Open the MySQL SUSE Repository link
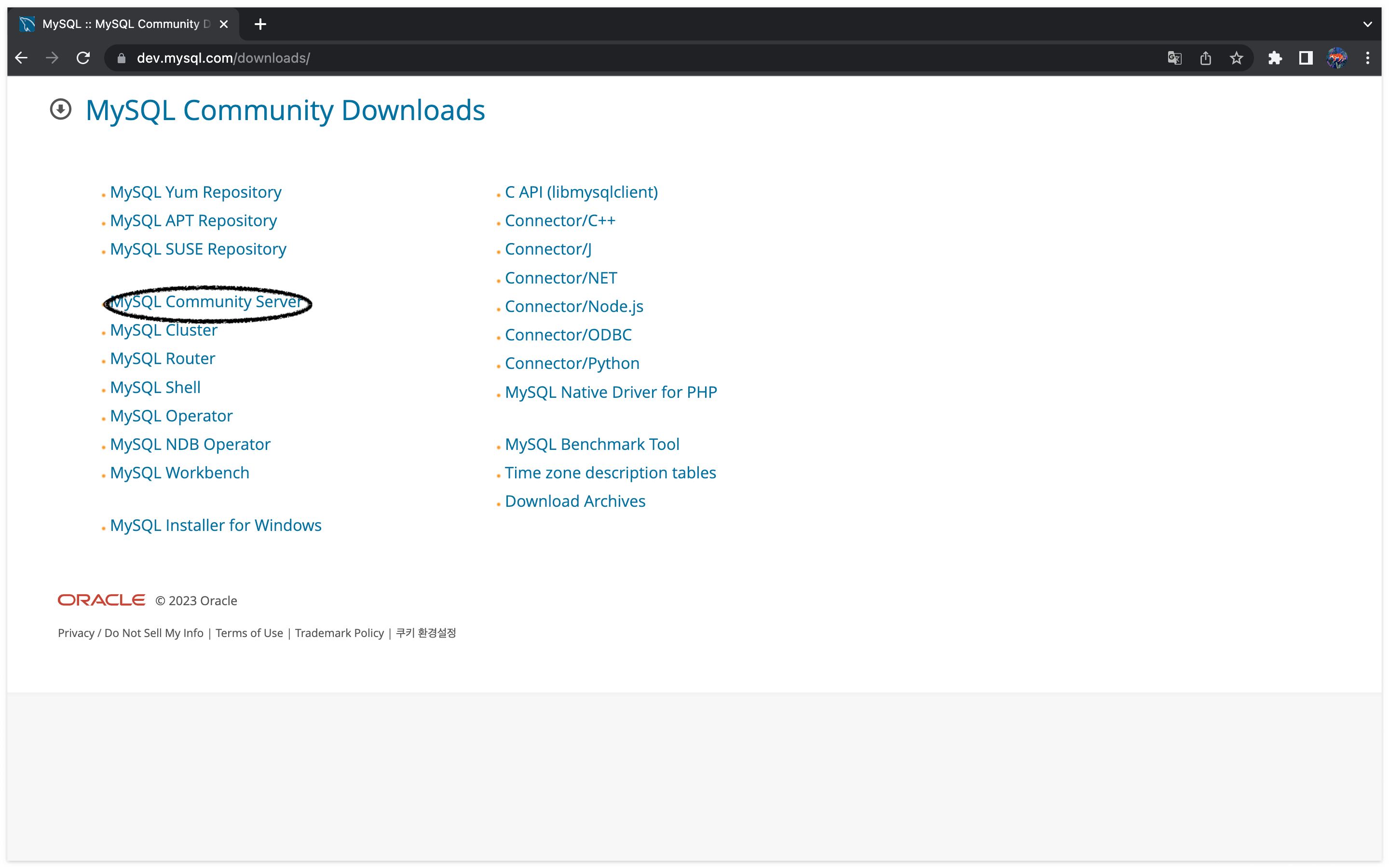Image resolution: width=1389 pixels, height=868 pixels. (x=198, y=249)
